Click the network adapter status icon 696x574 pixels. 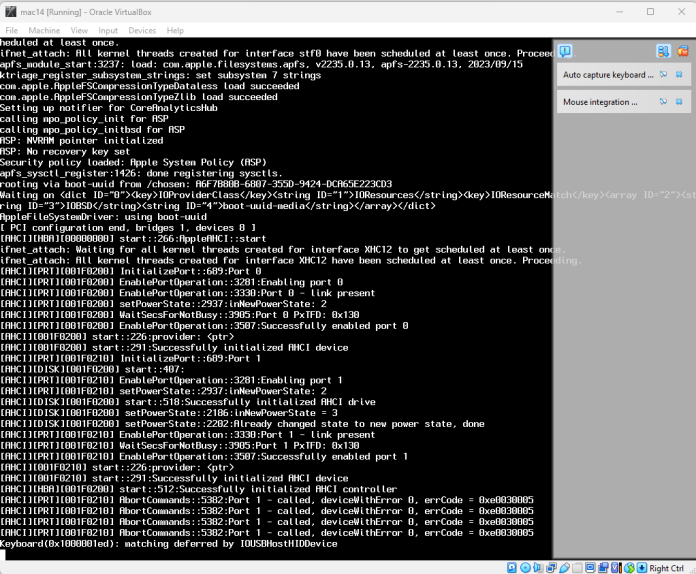click(549, 567)
